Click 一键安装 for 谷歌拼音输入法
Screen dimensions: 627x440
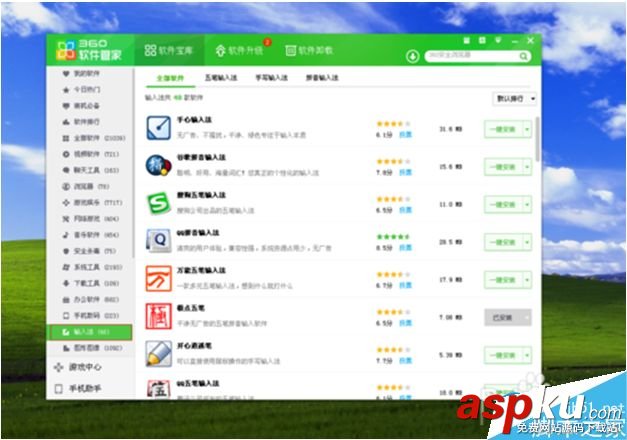point(503,167)
